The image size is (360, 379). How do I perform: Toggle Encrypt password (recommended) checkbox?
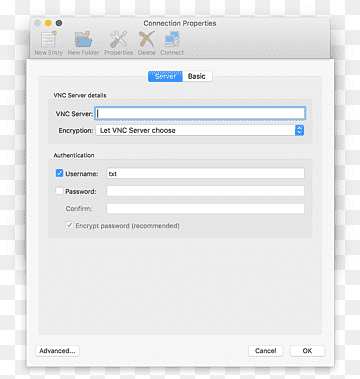tap(69, 225)
